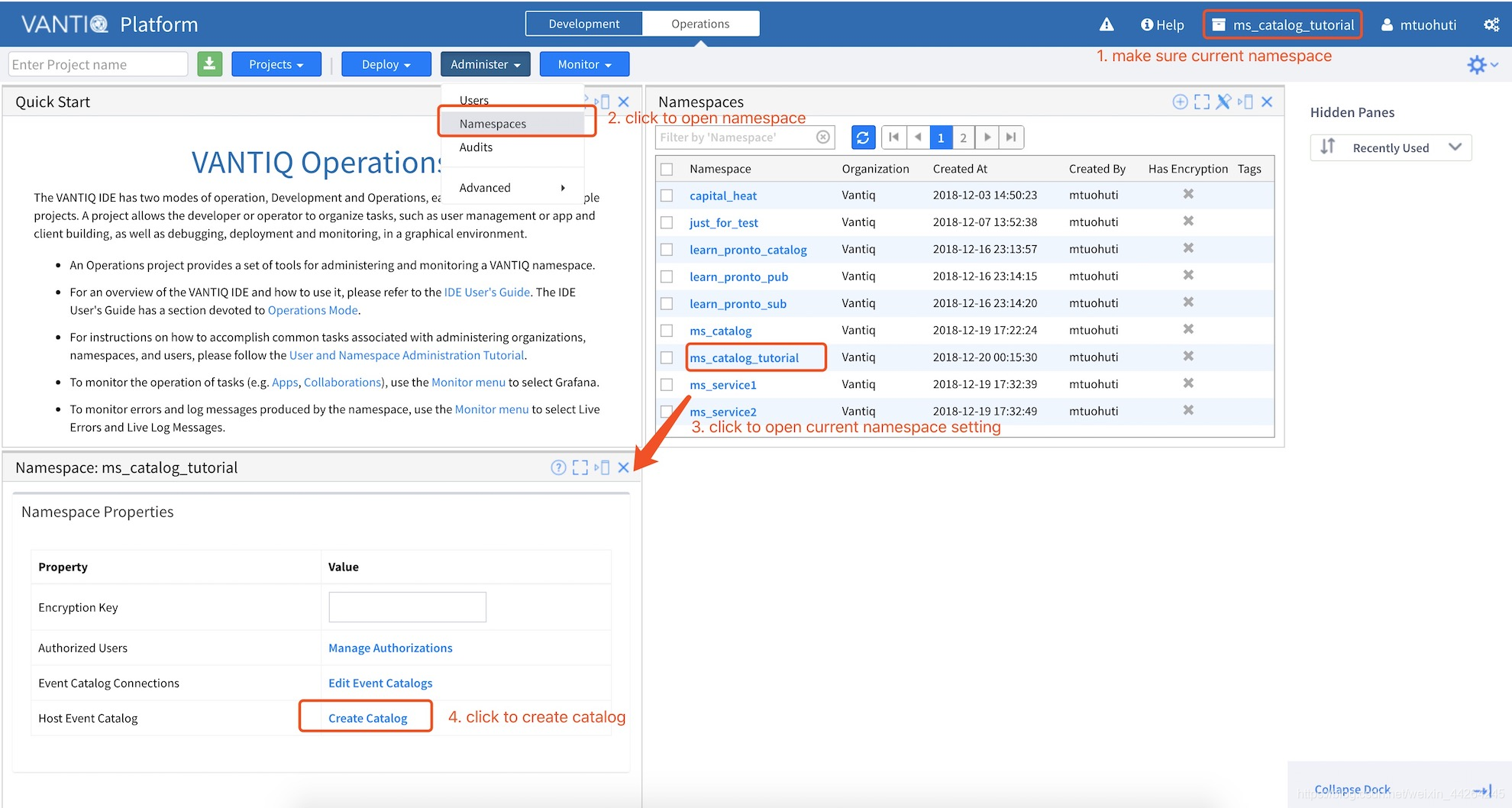Viewport: 1512px width, 808px height.
Task: Check the learn_pronto_pub row checkbox
Action: [x=667, y=276]
